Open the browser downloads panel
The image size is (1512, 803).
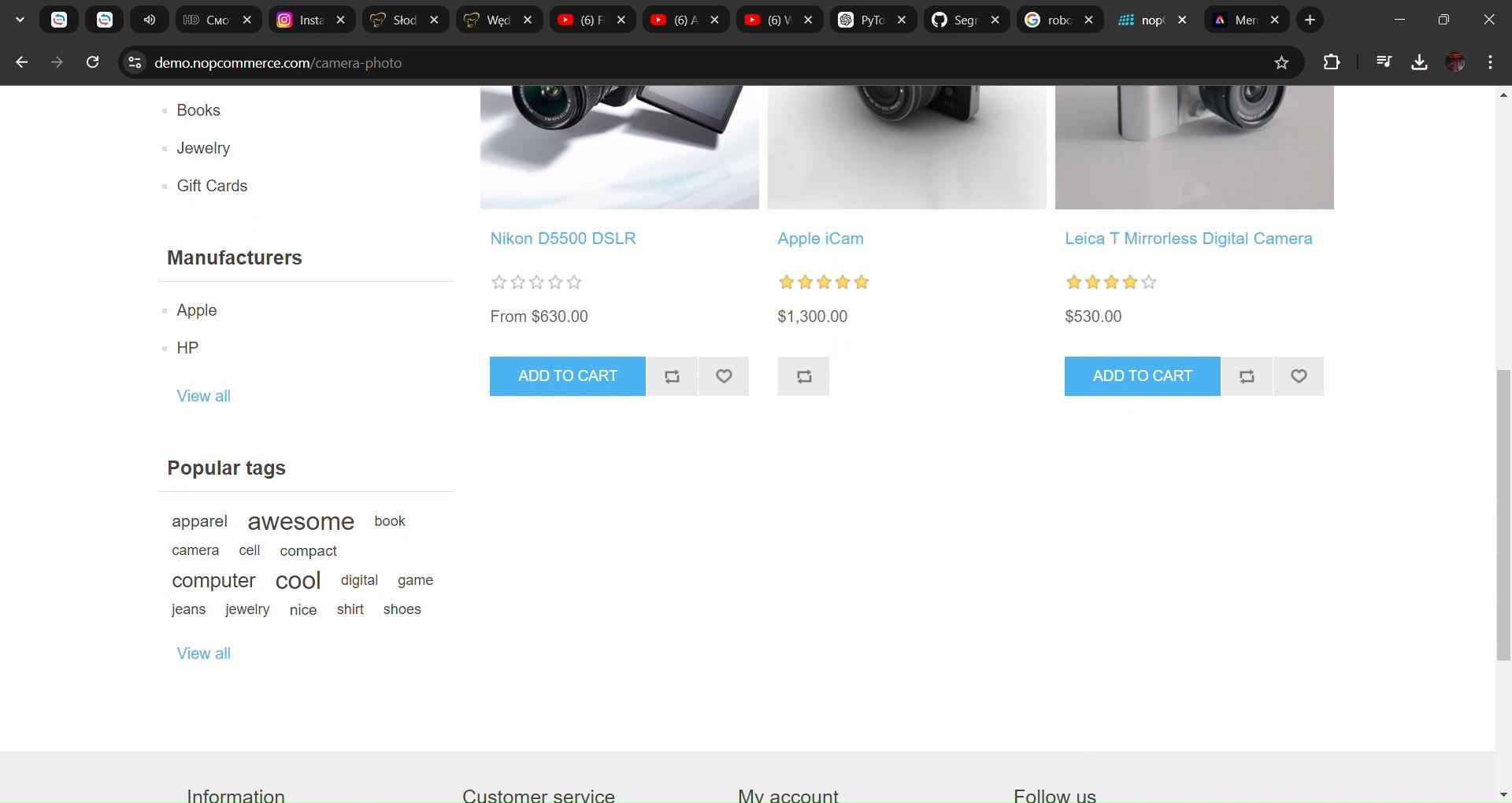[1419, 62]
